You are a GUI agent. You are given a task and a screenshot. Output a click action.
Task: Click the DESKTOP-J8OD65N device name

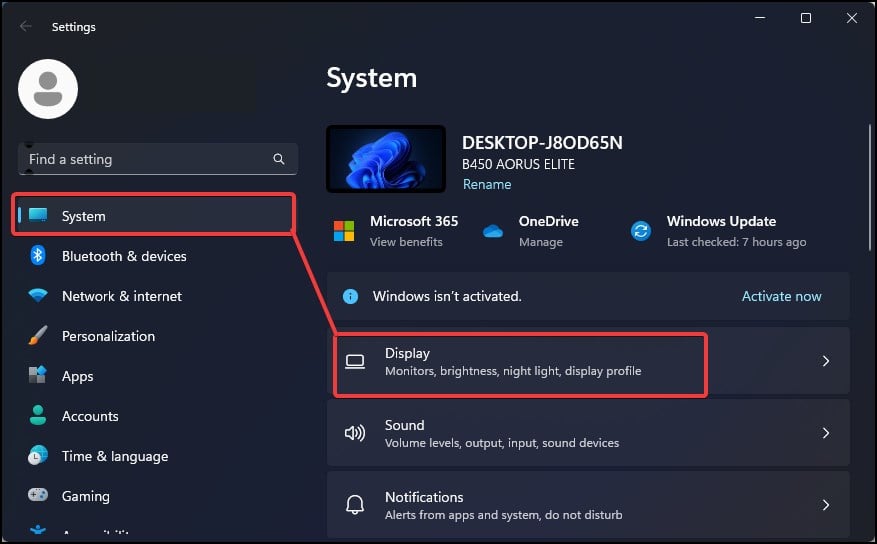[x=542, y=143]
